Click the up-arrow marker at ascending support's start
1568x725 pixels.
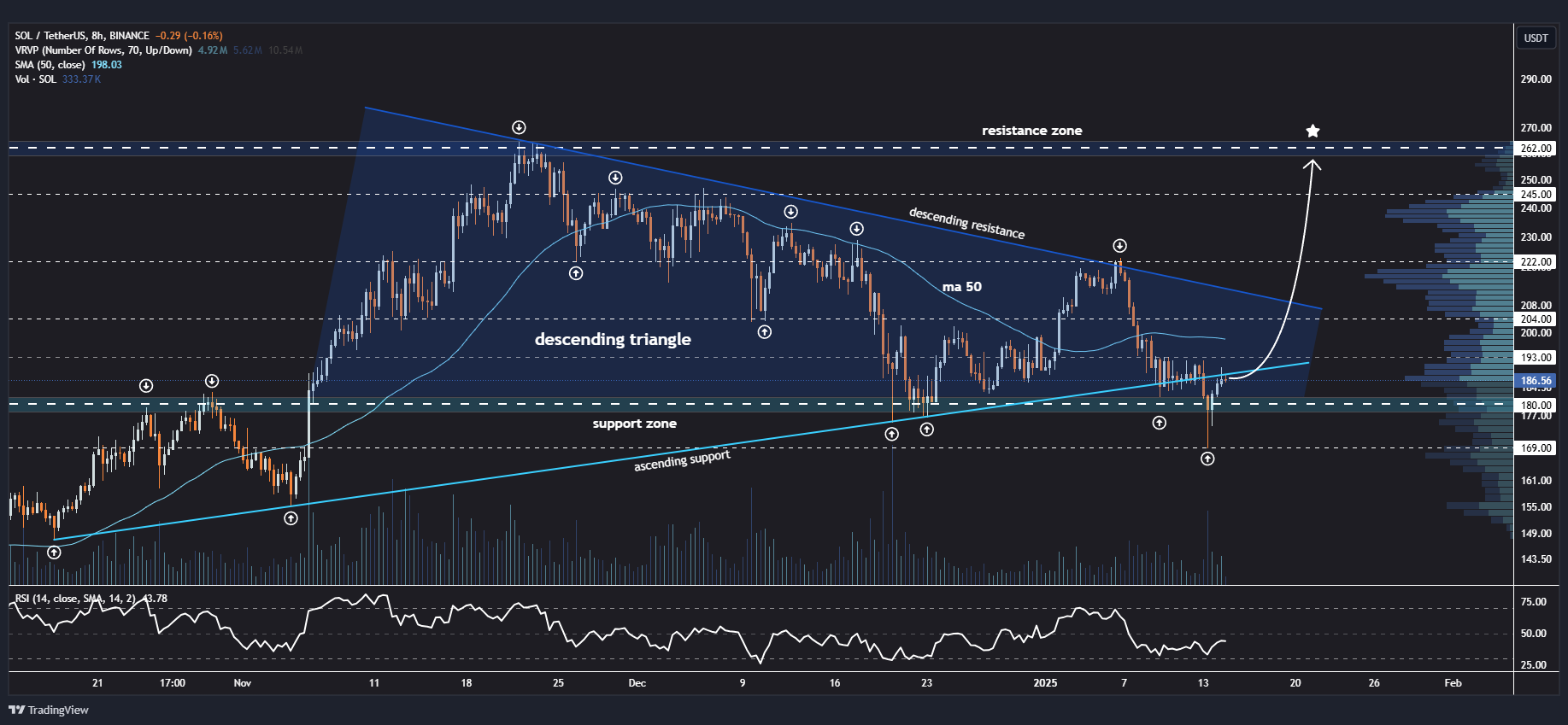pyautogui.click(x=54, y=553)
